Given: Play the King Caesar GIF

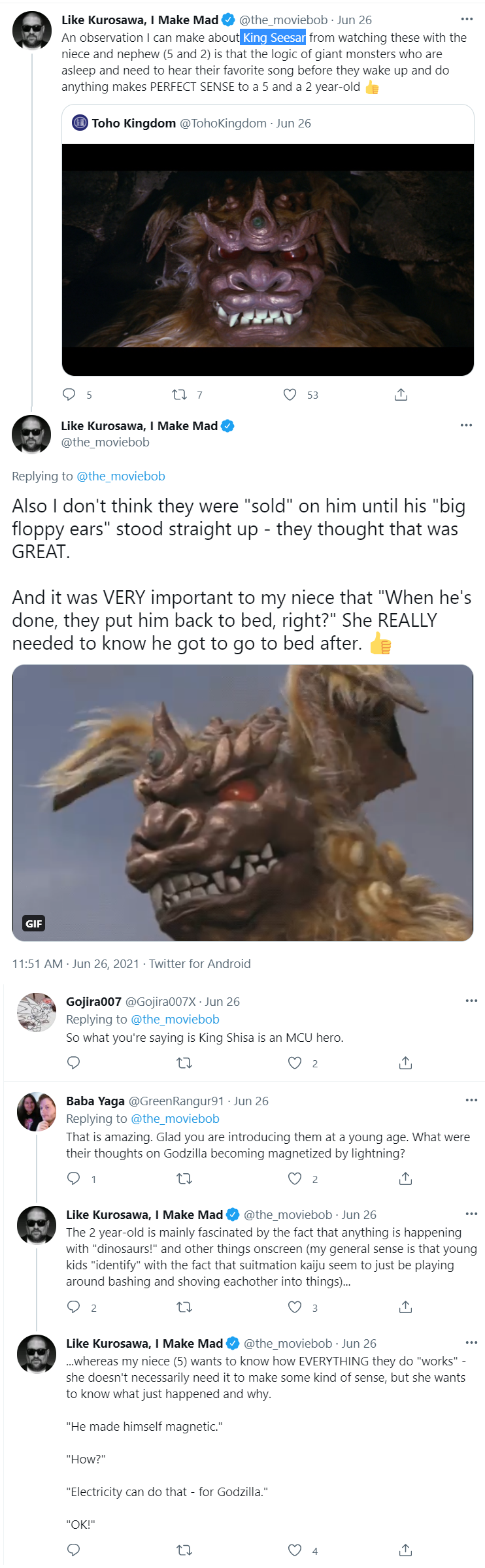Looking at the screenshot, I should [x=242, y=803].
